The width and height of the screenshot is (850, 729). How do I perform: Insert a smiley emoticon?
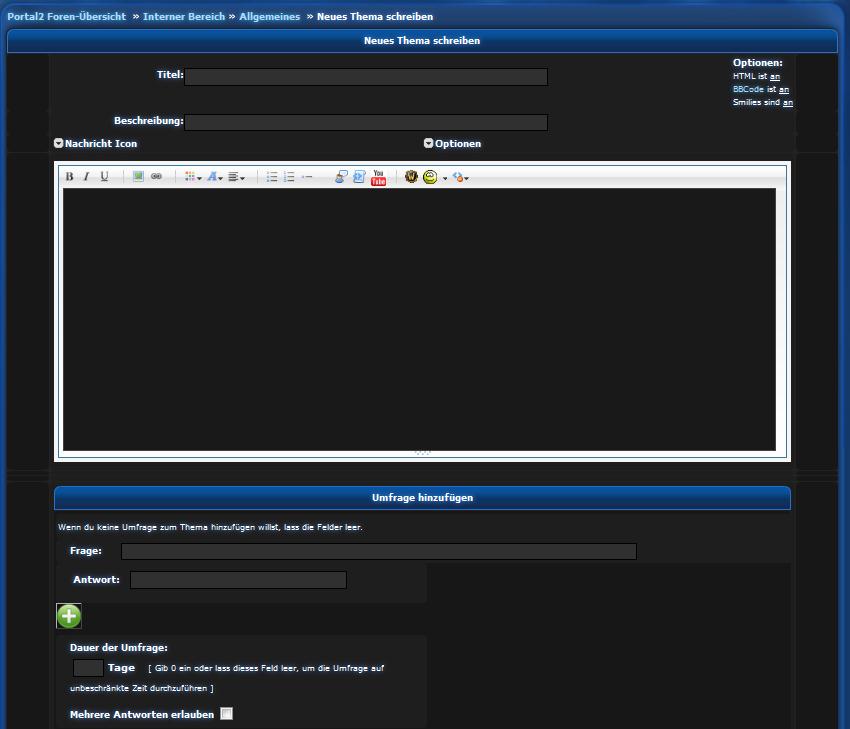pos(430,177)
